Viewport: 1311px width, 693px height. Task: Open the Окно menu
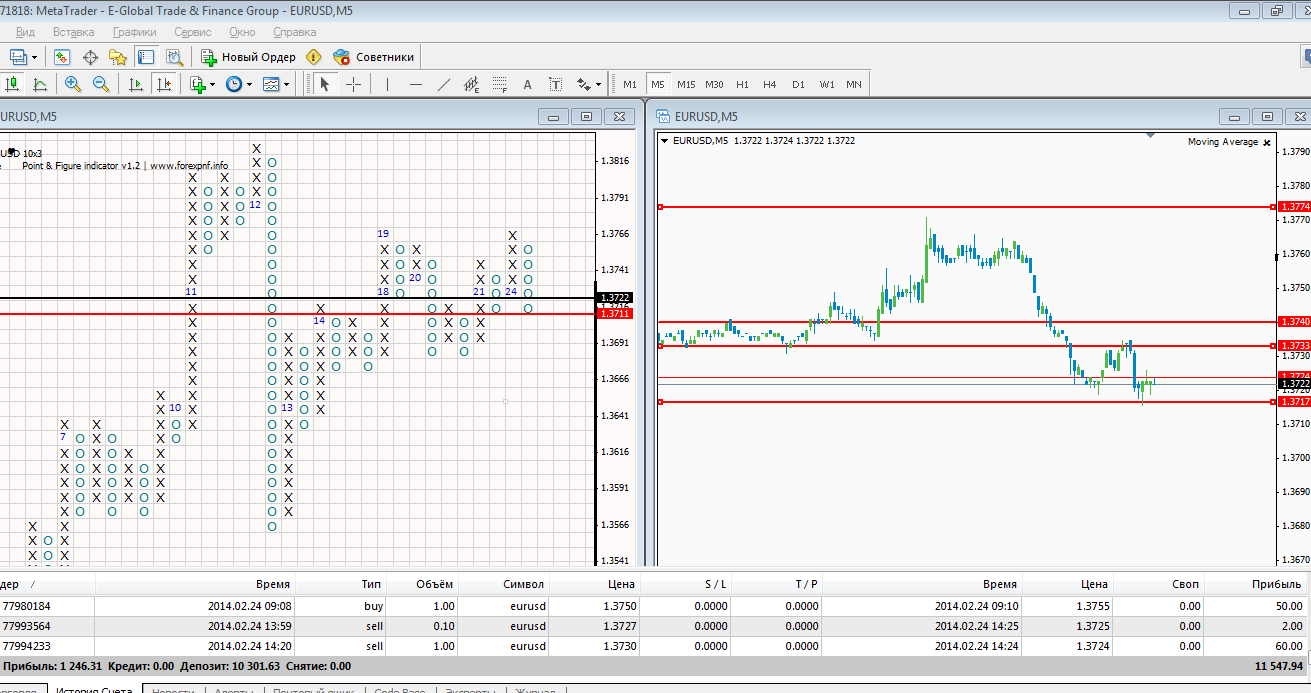pyautogui.click(x=242, y=32)
